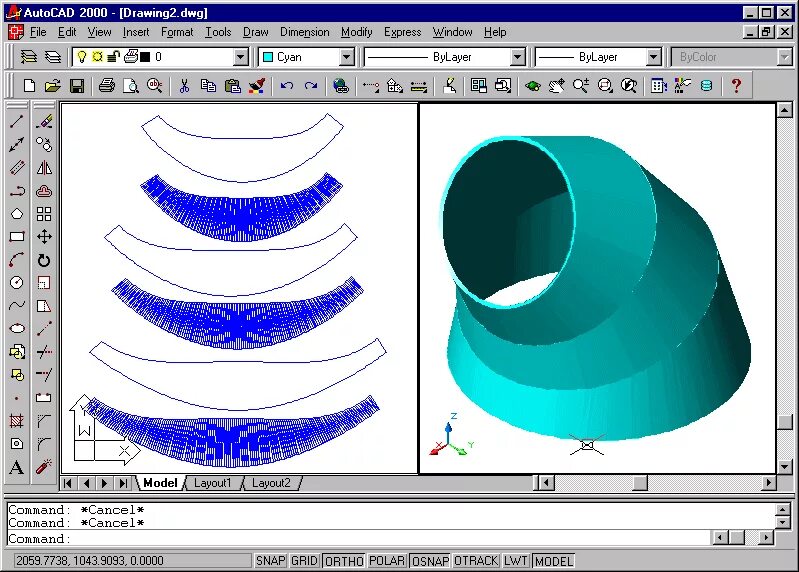Toggle OTRACK in status bar
Image resolution: width=799 pixels, height=572 pixels.
476,561
